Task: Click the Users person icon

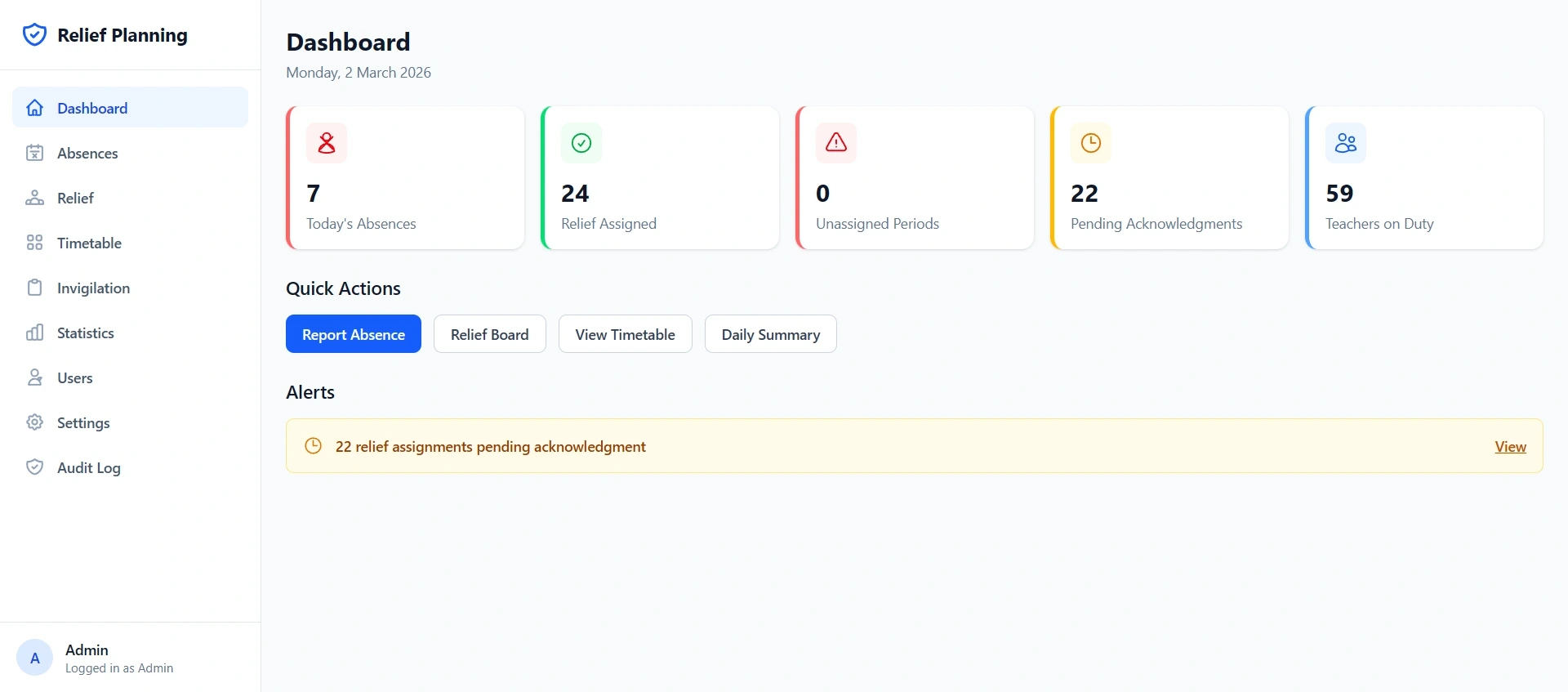Action: (x=34, y=377)
